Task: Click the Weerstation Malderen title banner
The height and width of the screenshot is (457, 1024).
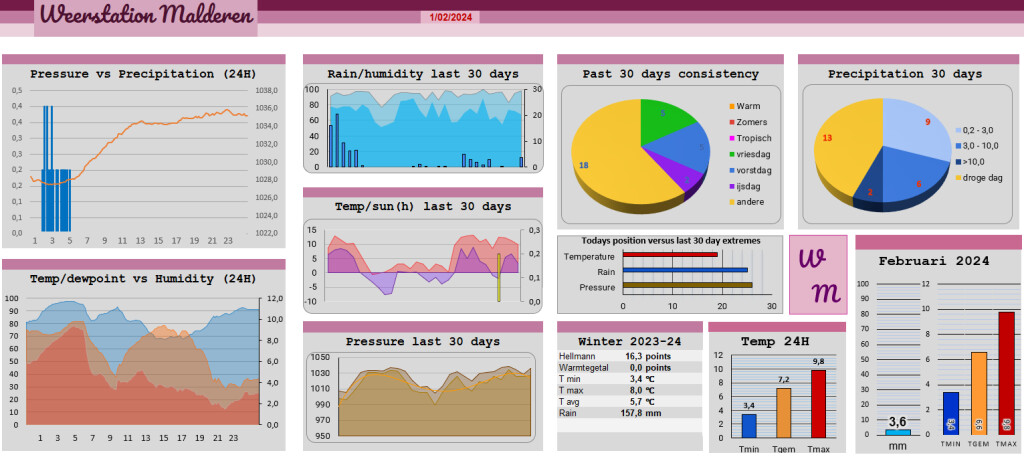Action: pos(146,18)
